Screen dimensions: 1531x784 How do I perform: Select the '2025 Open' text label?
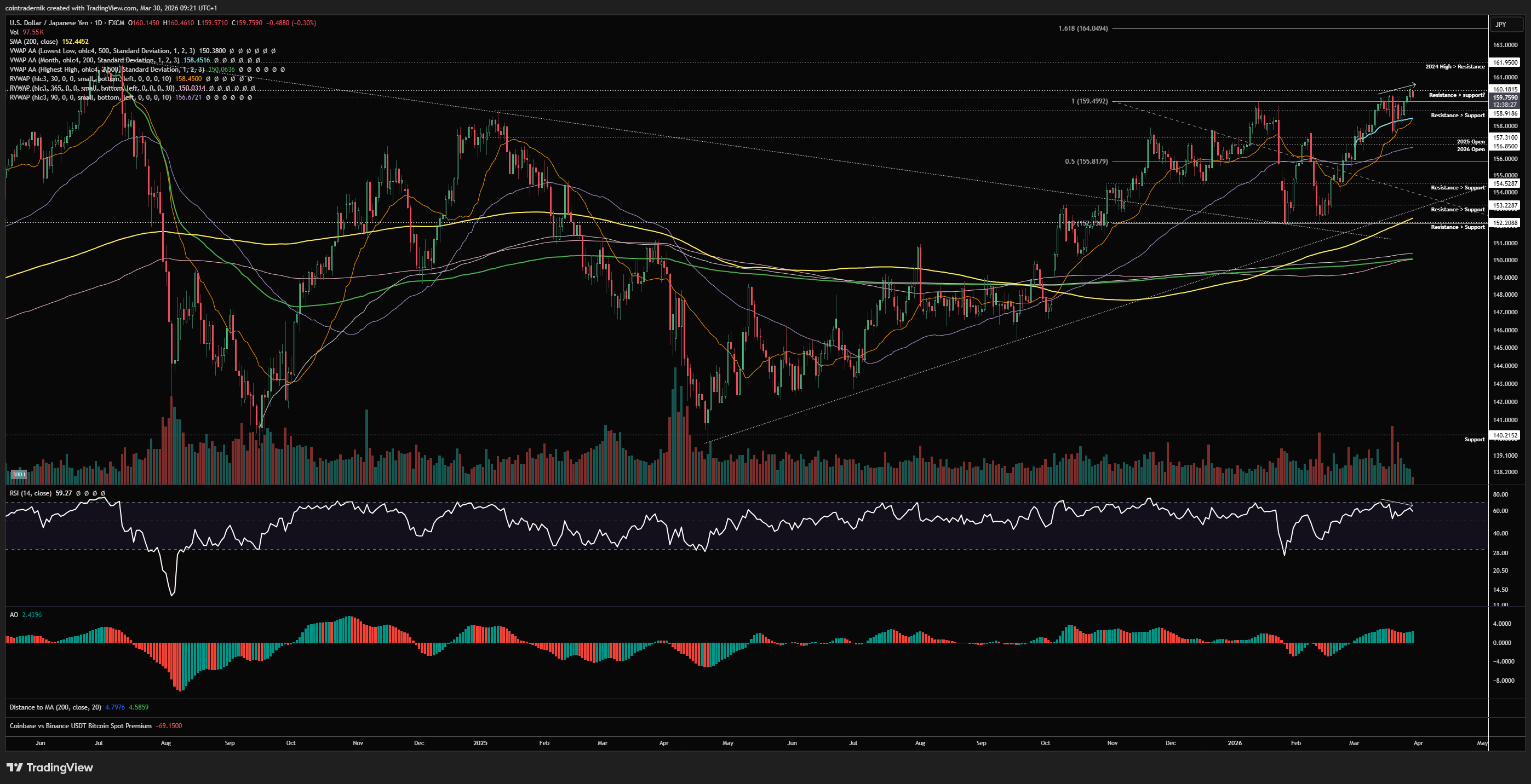click(x=1470, y=141)
